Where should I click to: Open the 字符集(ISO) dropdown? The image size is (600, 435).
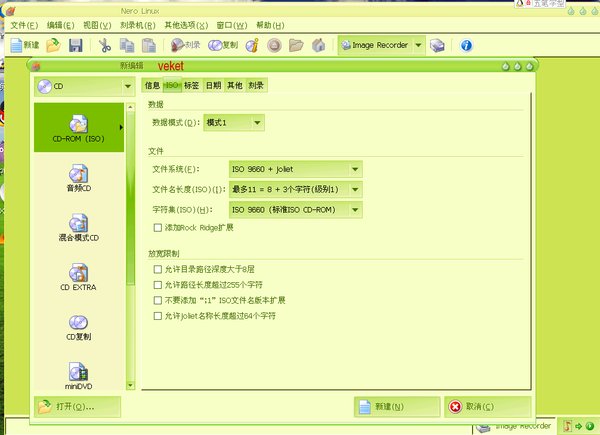[295, 210]
